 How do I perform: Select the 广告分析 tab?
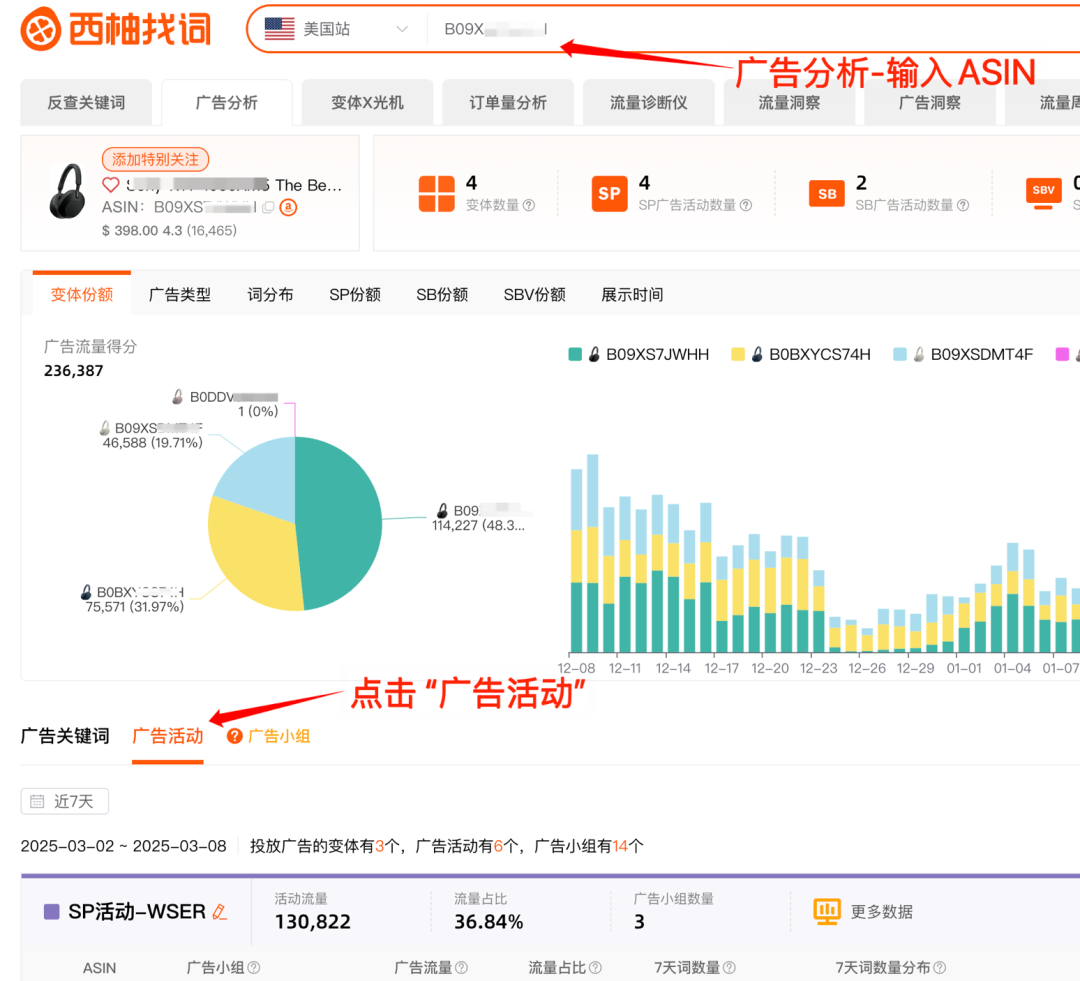coord(227,103)
